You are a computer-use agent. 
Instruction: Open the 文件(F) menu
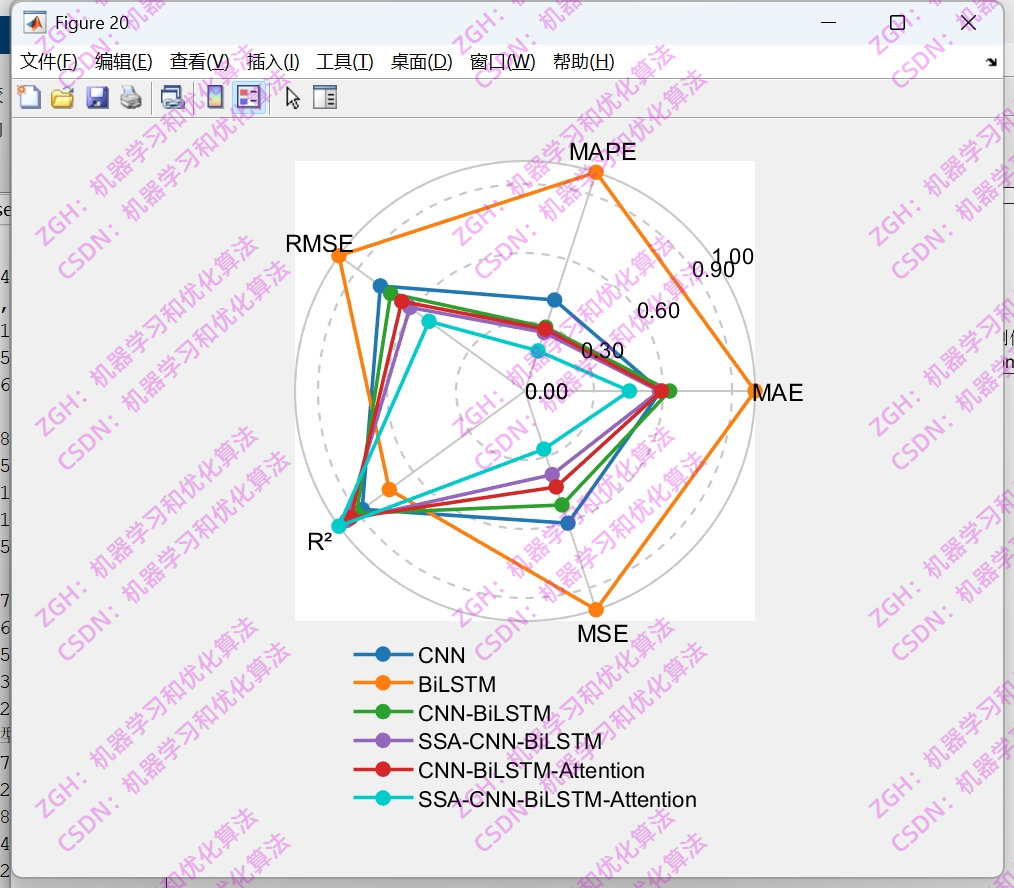click(49, 62)
